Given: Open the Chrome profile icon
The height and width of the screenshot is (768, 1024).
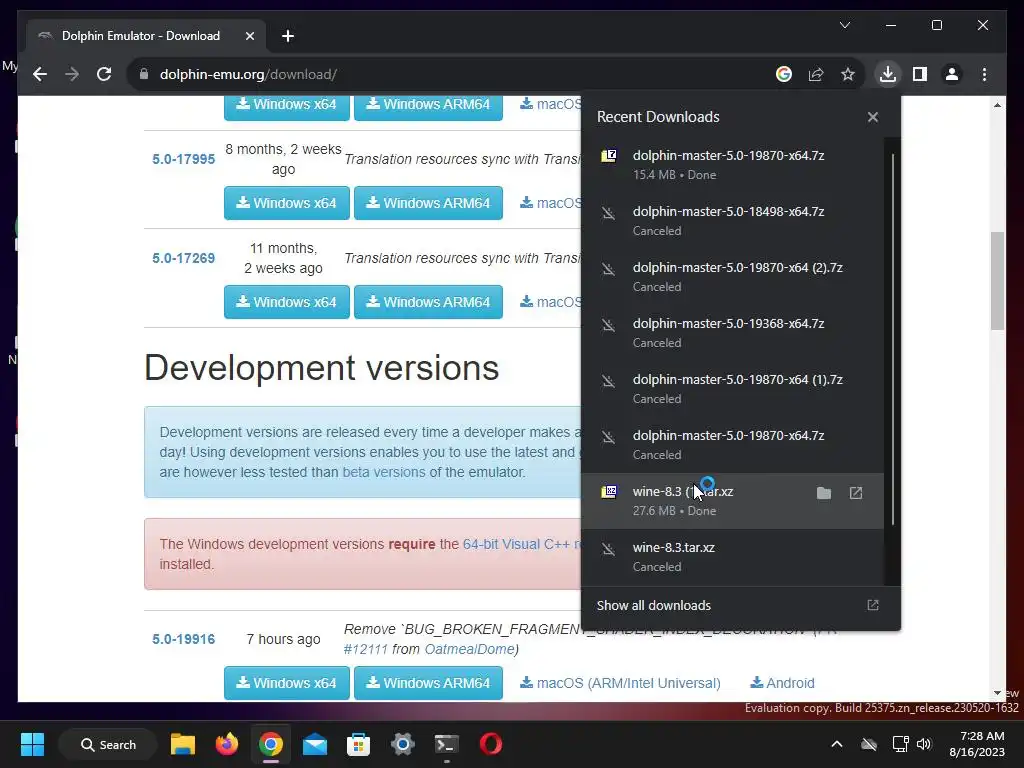Looking at the screenshot, I should [x=952, y=74].
